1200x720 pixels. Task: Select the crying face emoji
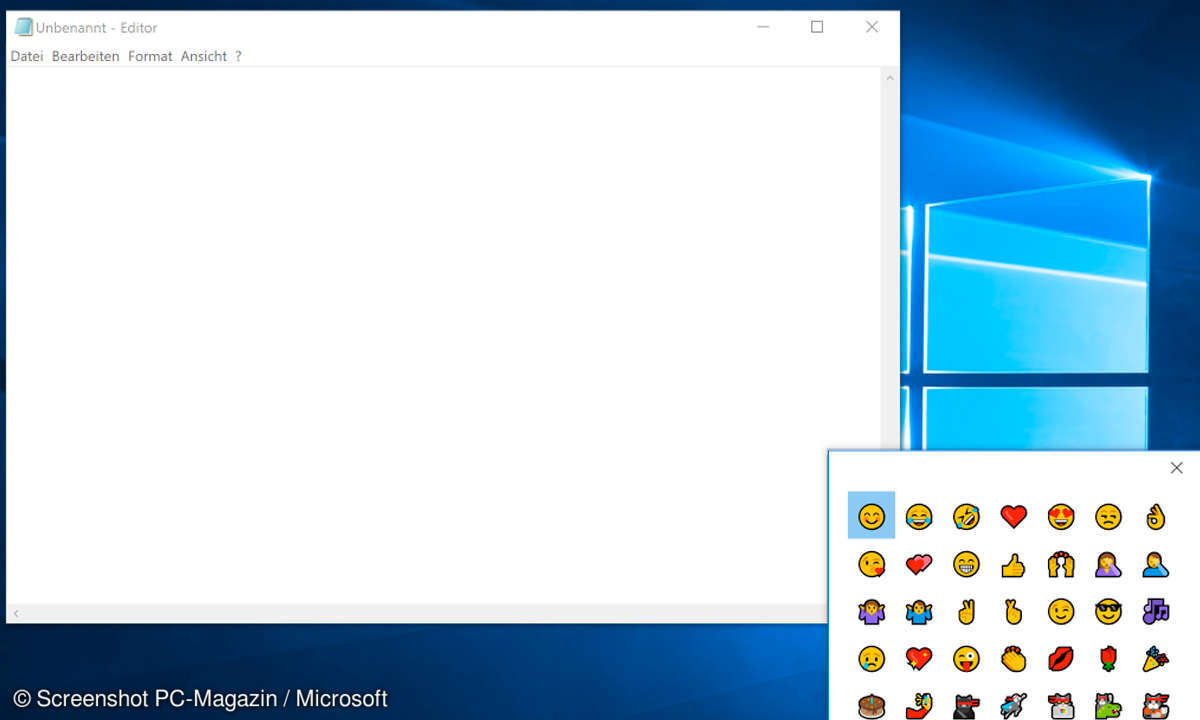tap(871, 658)
